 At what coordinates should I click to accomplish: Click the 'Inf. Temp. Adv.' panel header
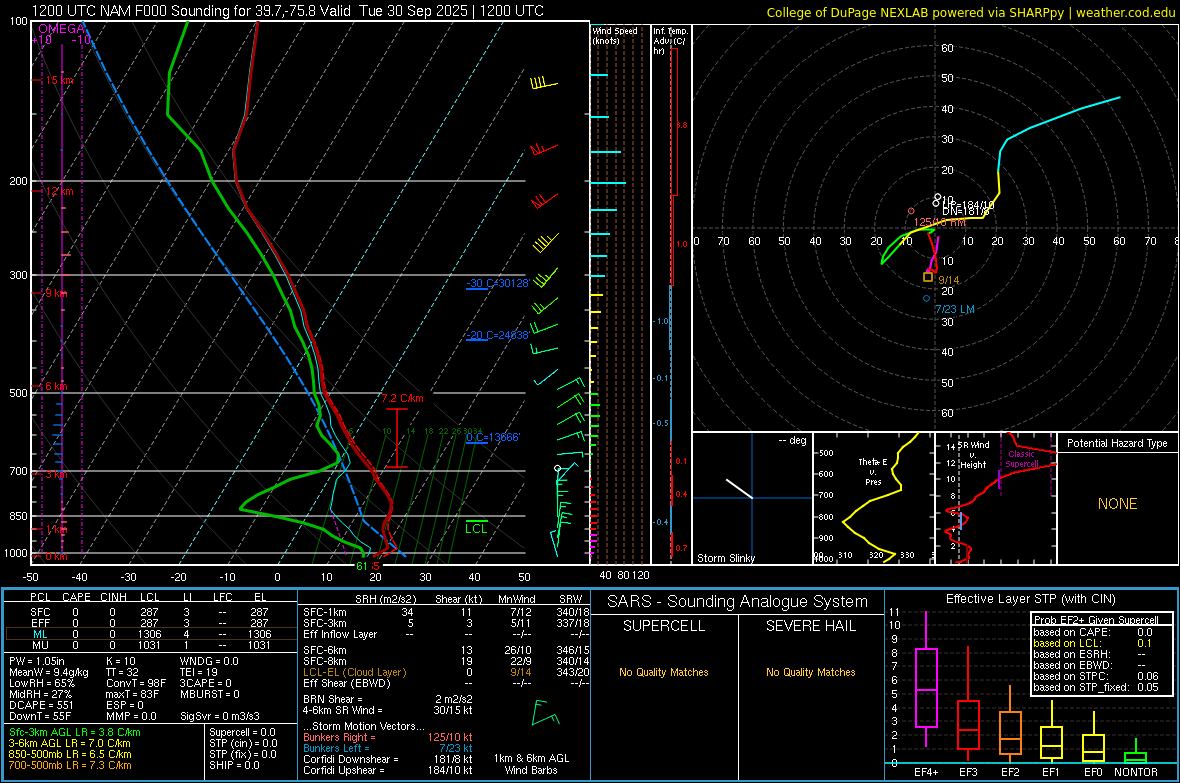point(669,41)
